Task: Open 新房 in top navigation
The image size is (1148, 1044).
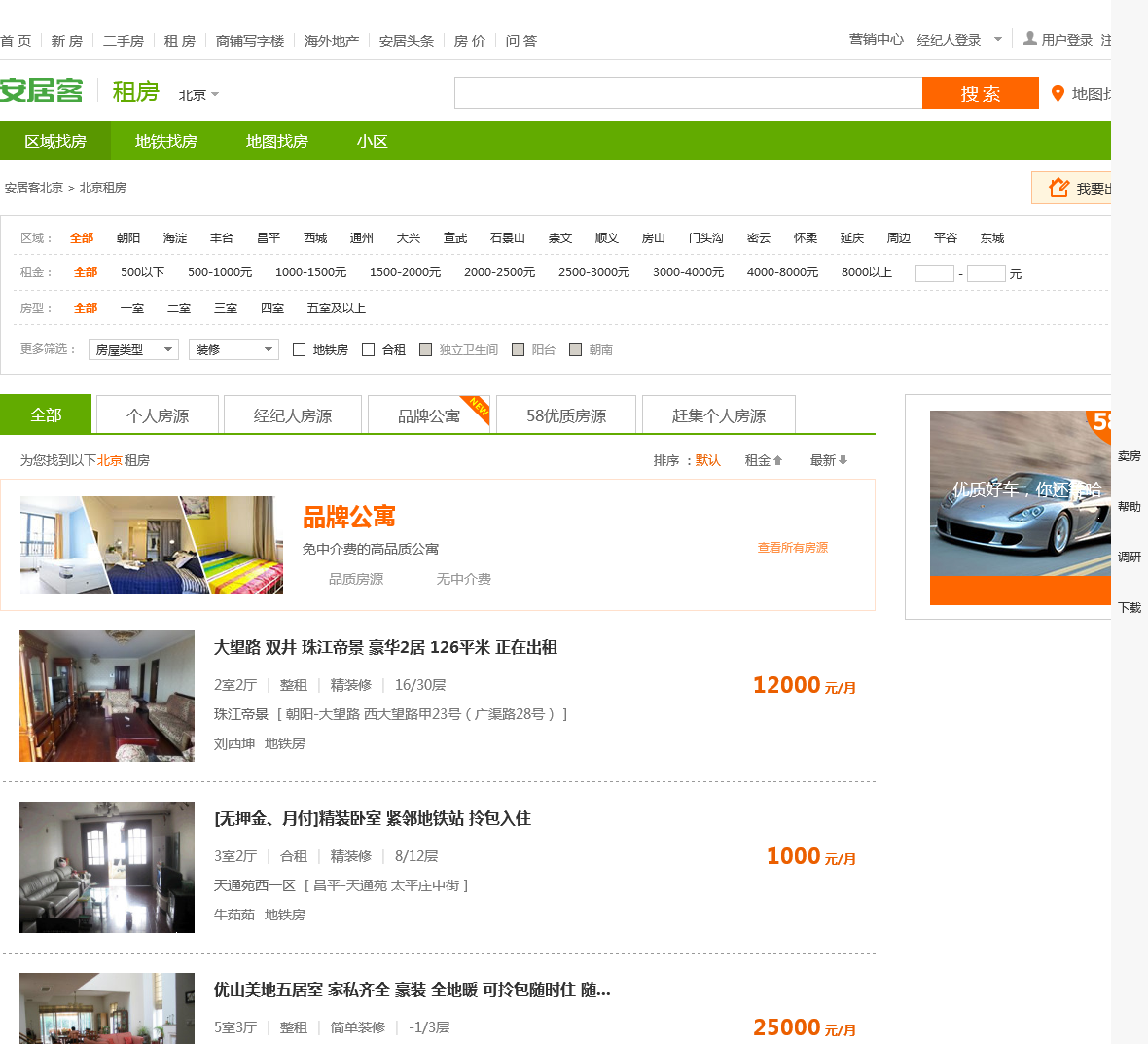Action: (x=66, y=40)
